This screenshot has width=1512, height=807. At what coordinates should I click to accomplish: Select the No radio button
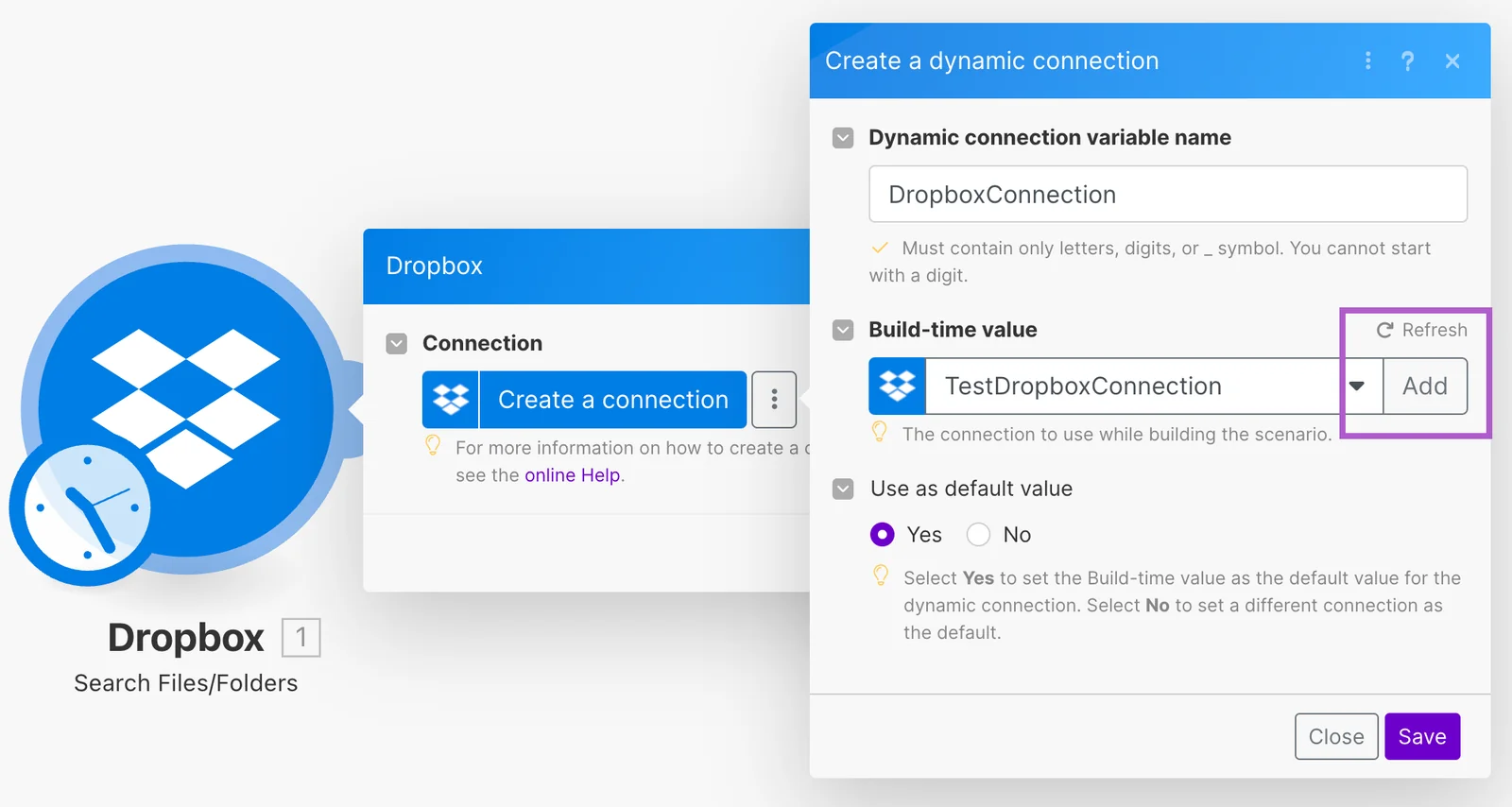978,535
